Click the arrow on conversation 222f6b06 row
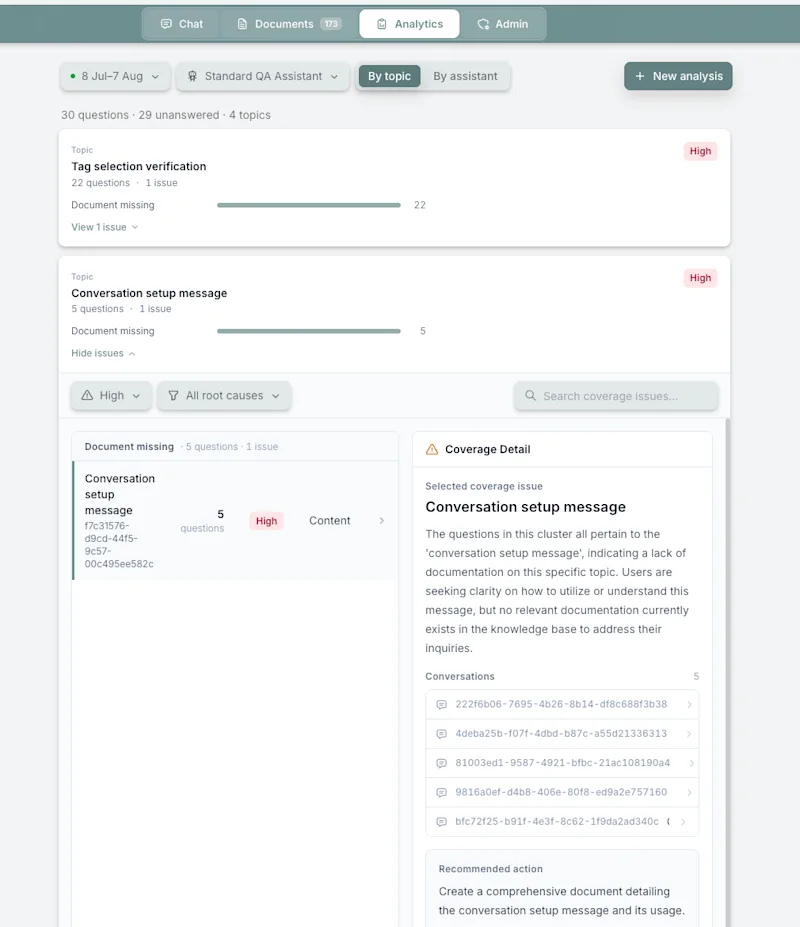The height and width of the screenshot is (927, 800). 689,705
